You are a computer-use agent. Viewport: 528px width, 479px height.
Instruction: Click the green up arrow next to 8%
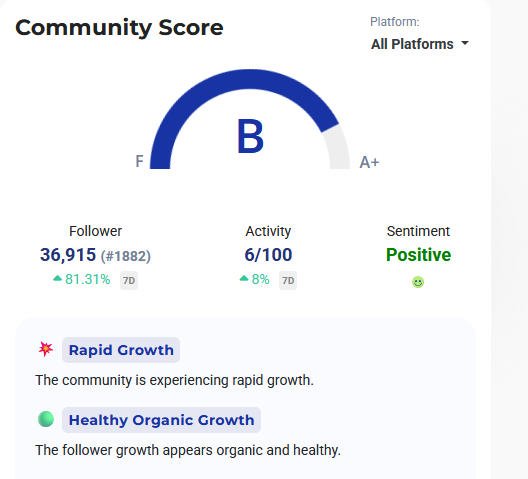click(244, 278)
